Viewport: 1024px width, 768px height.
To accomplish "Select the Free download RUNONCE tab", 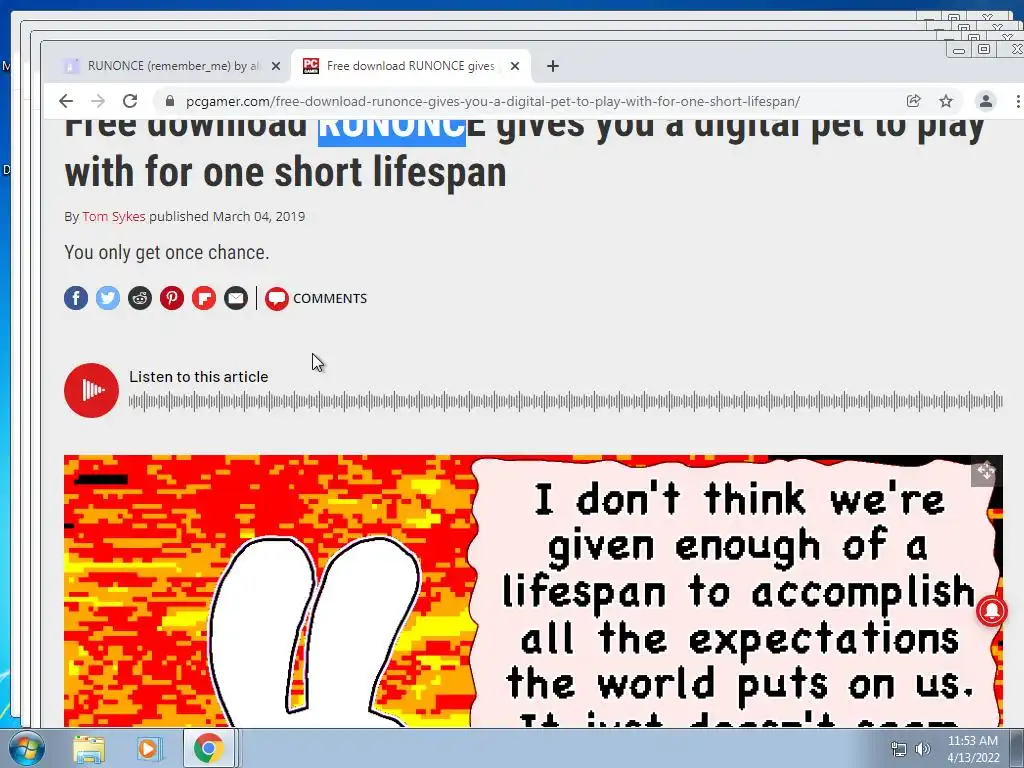I will coord(411,66).
